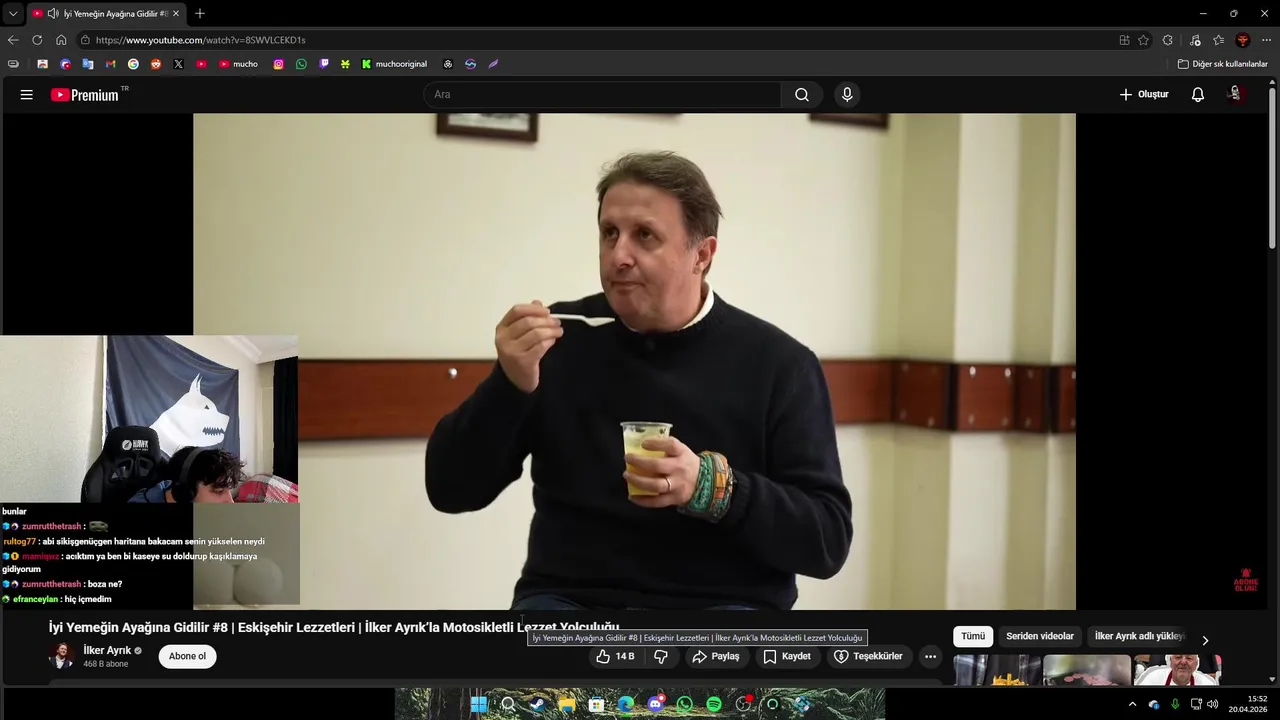Click the Ara search input field
Viewport: 1280px width, 720px height.
pyautogui.click(x=602, y=95)
